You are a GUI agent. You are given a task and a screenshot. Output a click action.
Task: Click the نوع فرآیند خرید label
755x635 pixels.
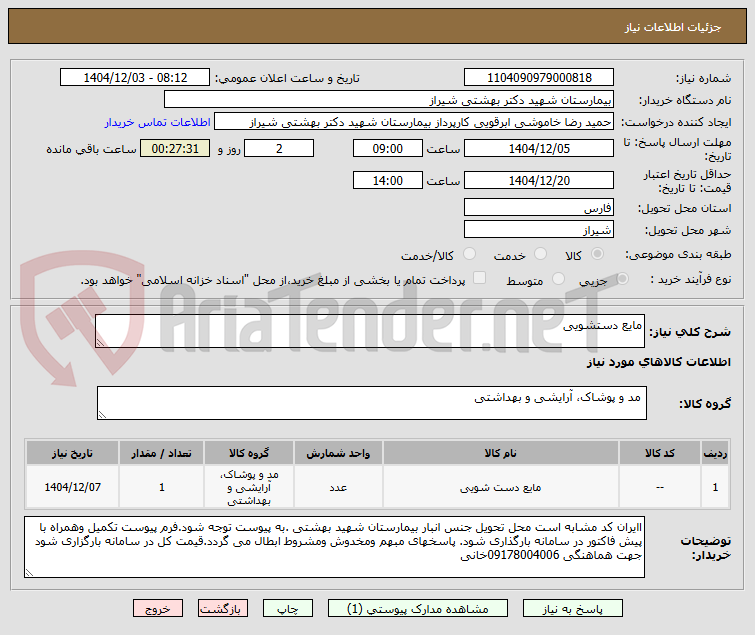coord(690,279)
